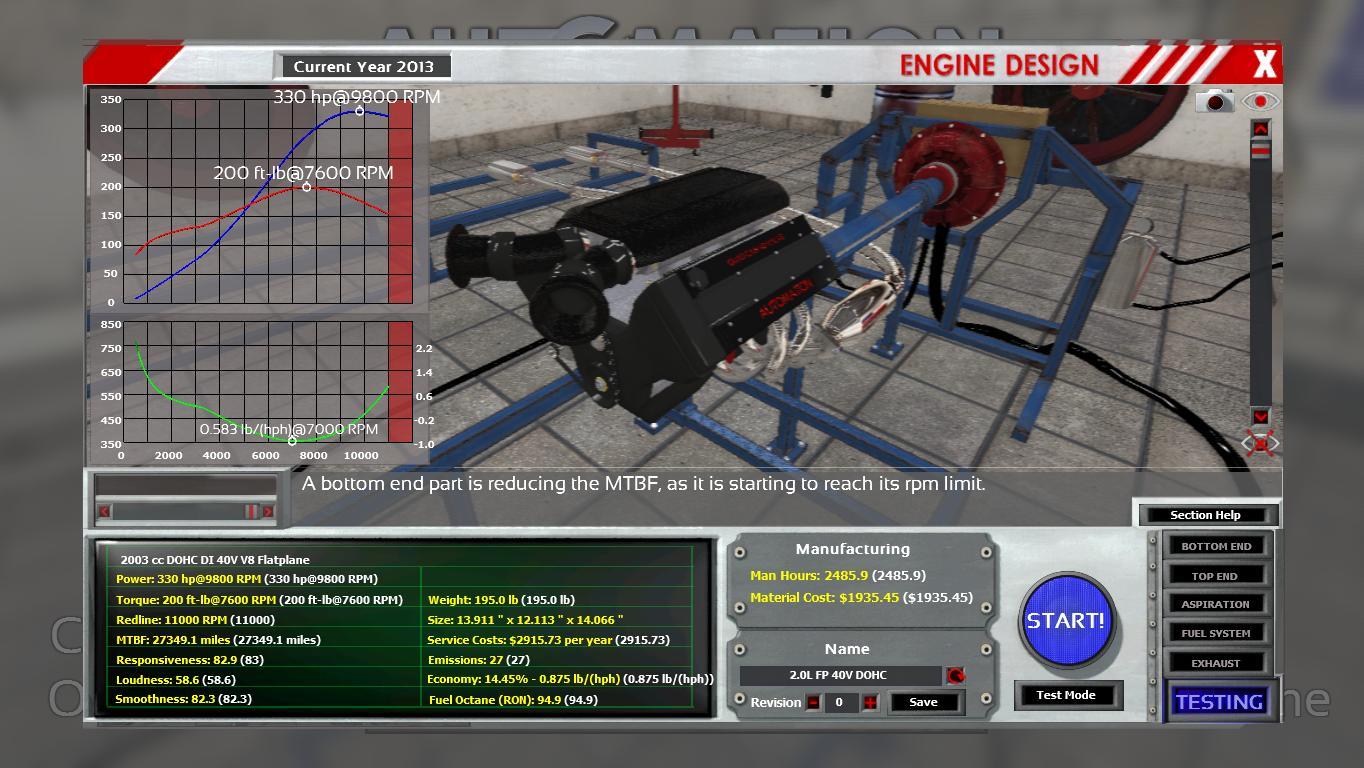
Task: Open the Bottom End tab
Action: (1215, 546)
